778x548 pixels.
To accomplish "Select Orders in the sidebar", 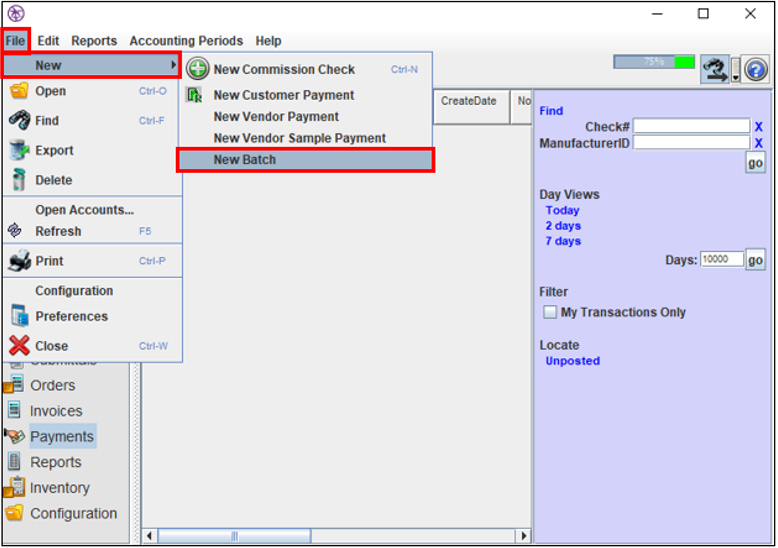I will (53, 385).
